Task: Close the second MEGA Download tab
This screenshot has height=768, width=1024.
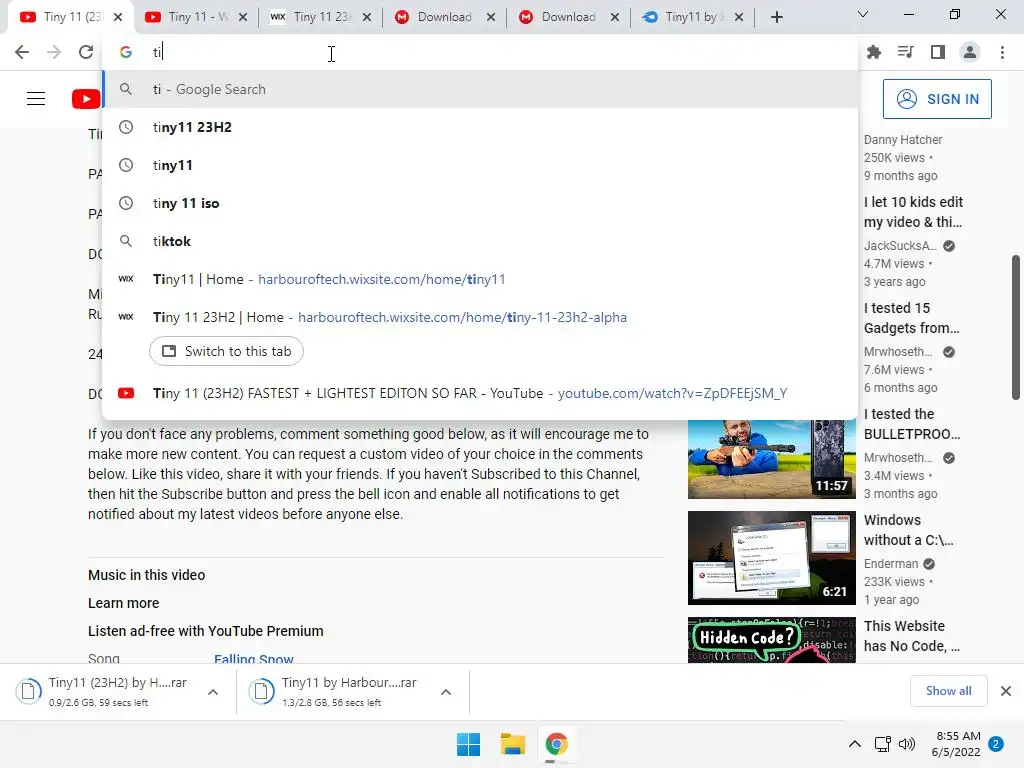Action: 615,17
